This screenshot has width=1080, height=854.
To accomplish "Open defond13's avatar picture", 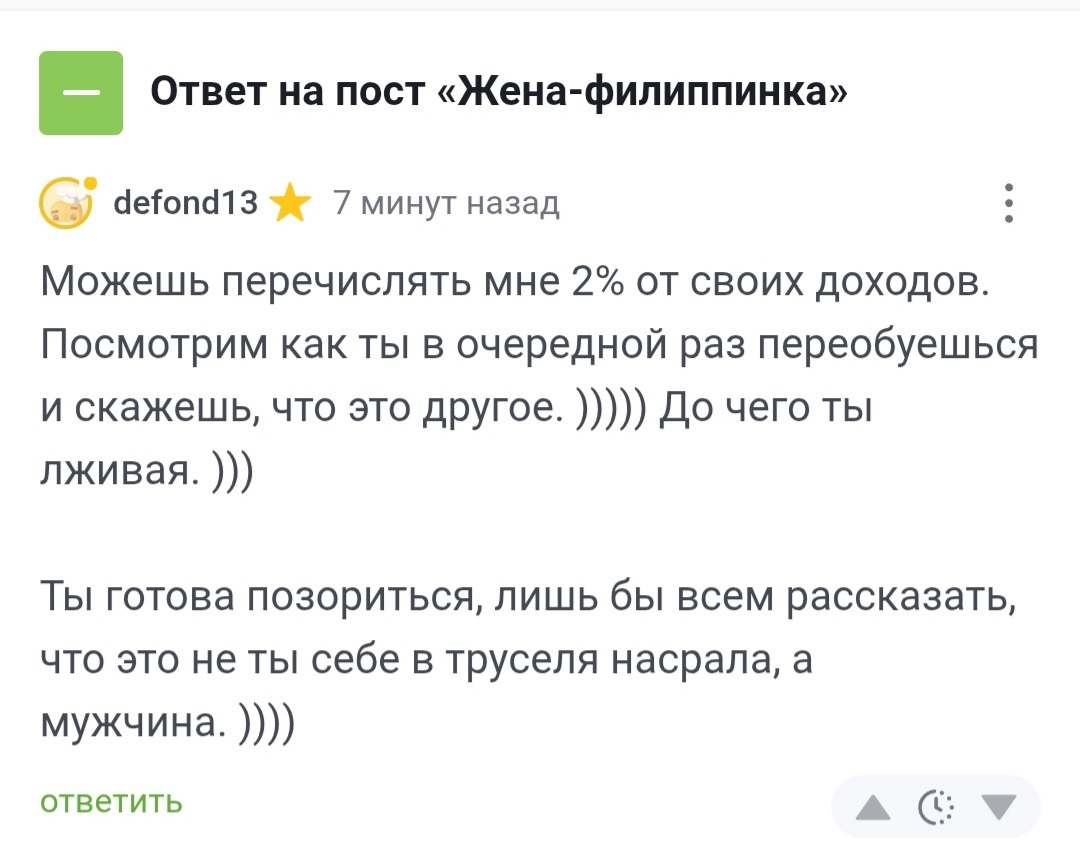I will 65,205.
